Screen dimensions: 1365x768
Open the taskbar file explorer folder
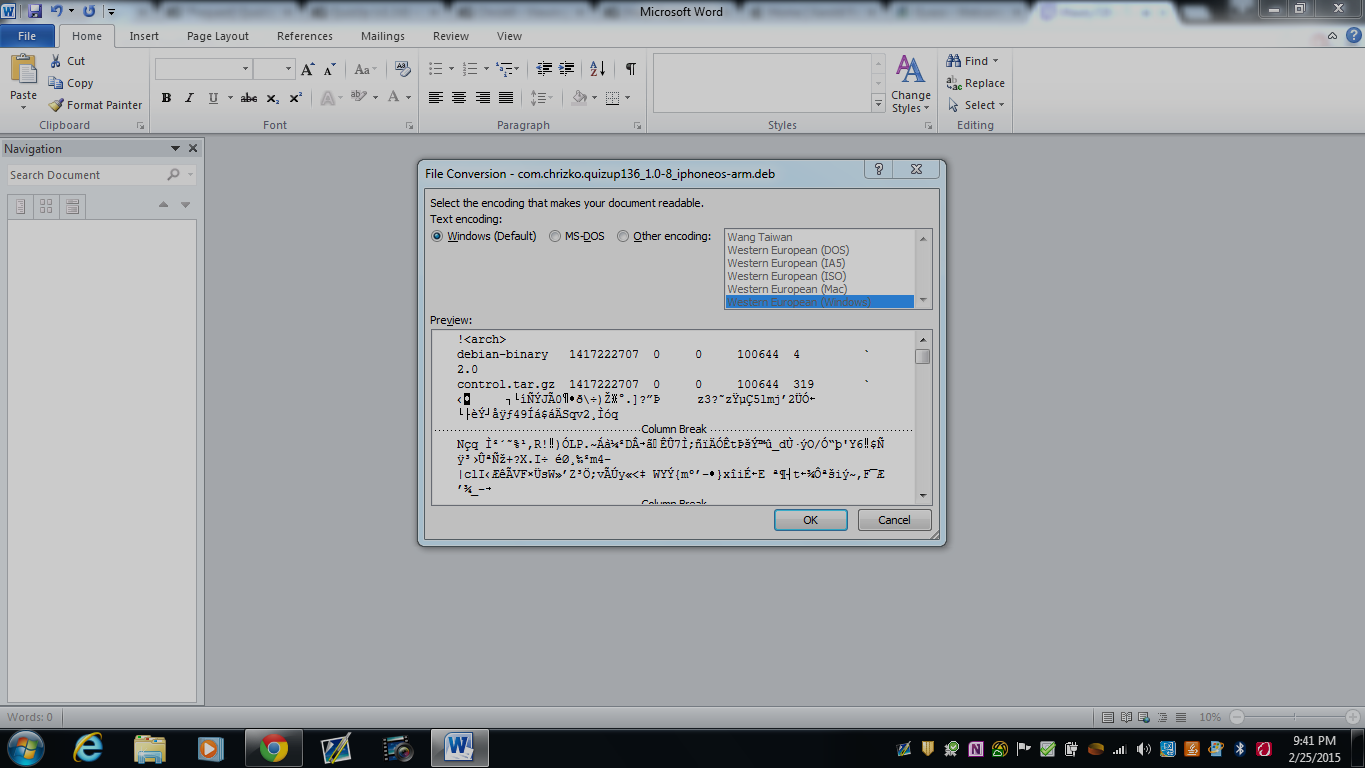[149, 748]
